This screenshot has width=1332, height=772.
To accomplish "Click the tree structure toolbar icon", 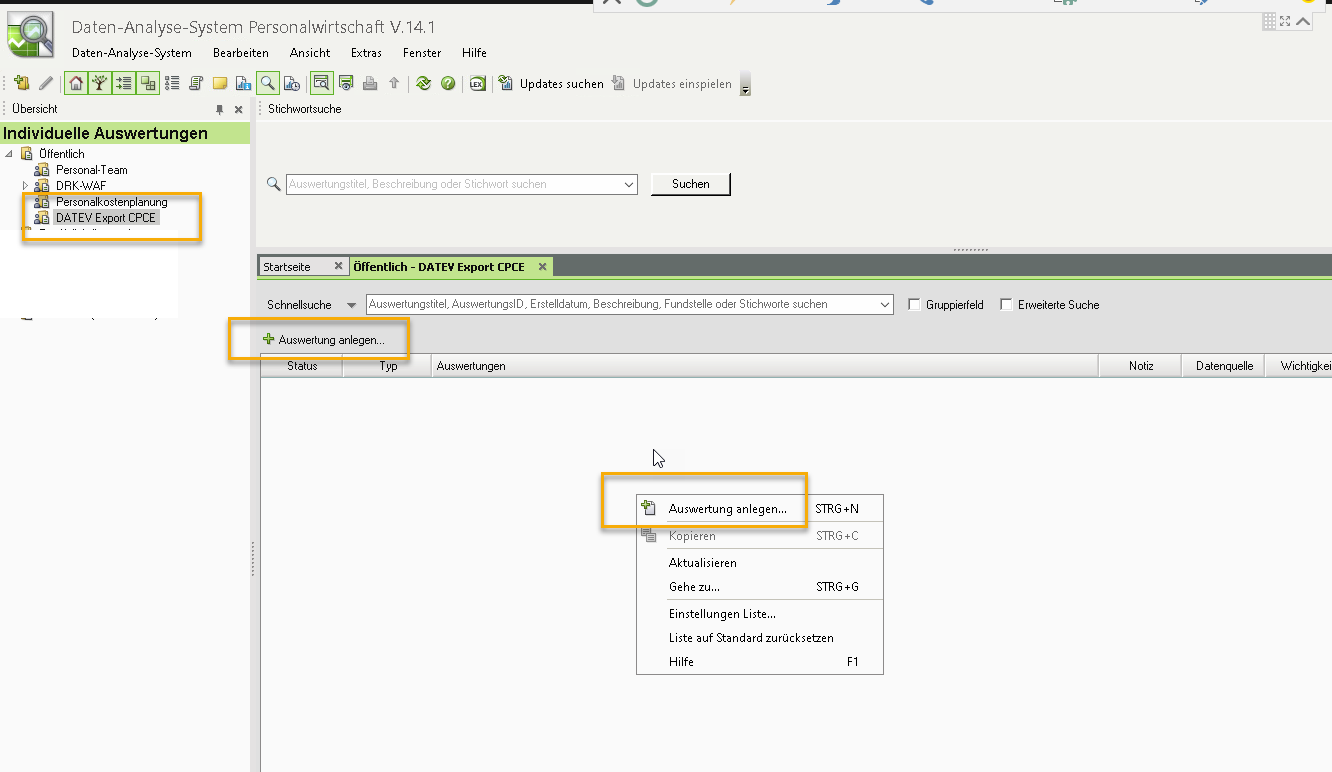I will click(x=100, y=84).
